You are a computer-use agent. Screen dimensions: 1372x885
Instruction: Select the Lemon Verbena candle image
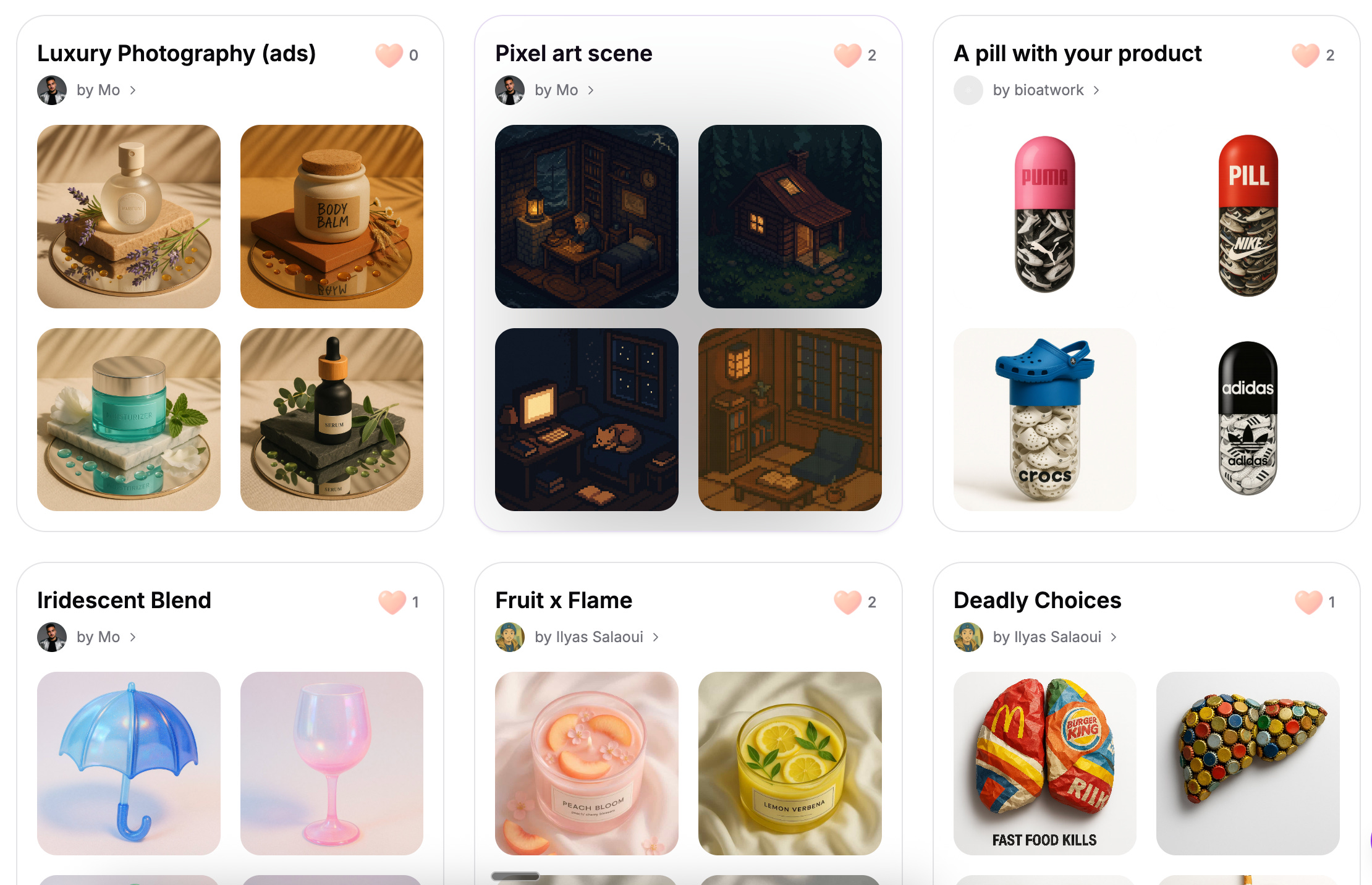[x=790, y=763]
